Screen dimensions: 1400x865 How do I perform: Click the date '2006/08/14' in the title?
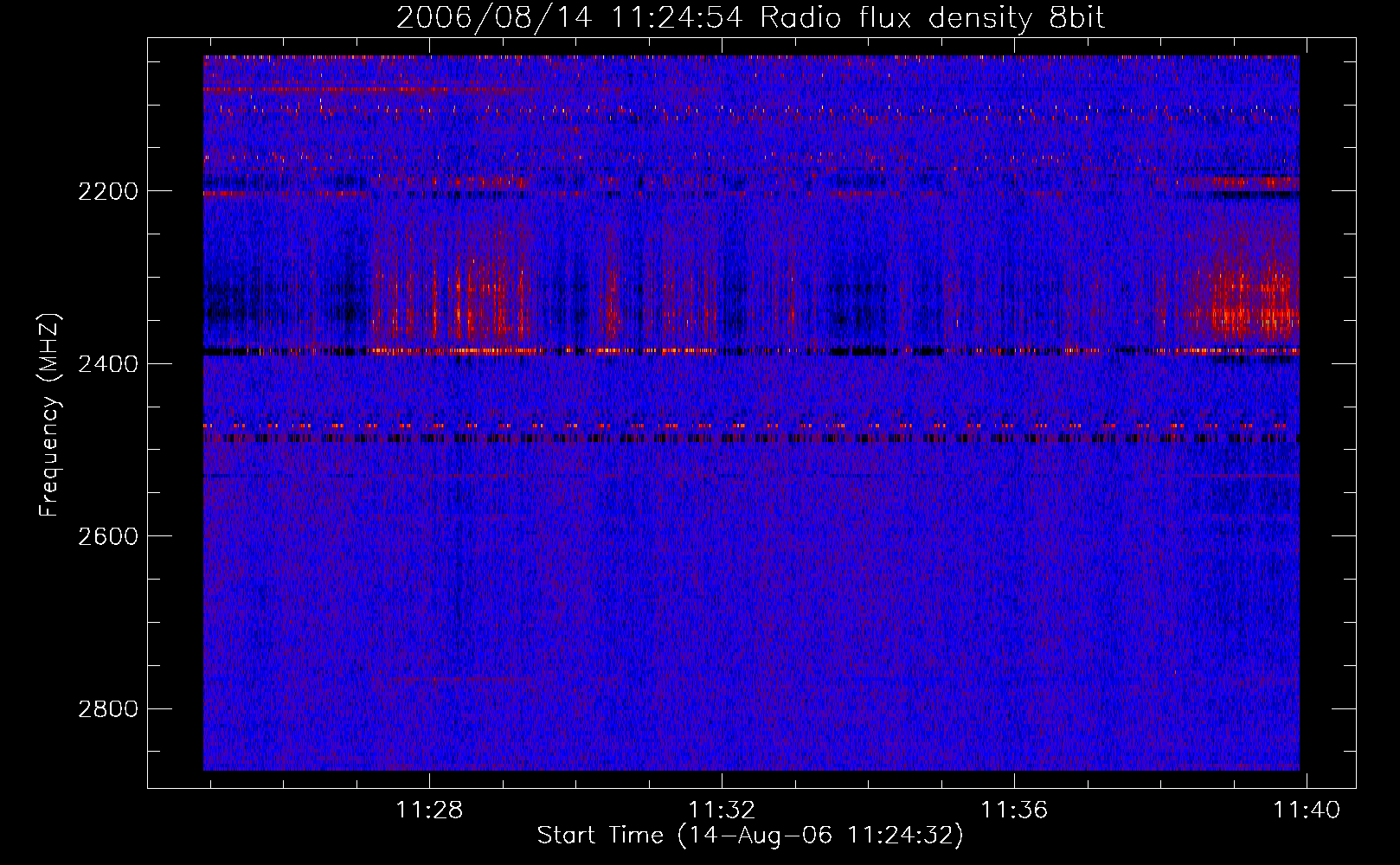[x=493, y=17]
